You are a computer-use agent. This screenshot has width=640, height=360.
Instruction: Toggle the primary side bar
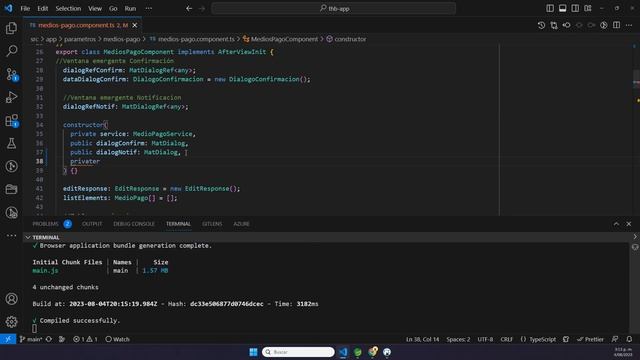click(550, 8)
